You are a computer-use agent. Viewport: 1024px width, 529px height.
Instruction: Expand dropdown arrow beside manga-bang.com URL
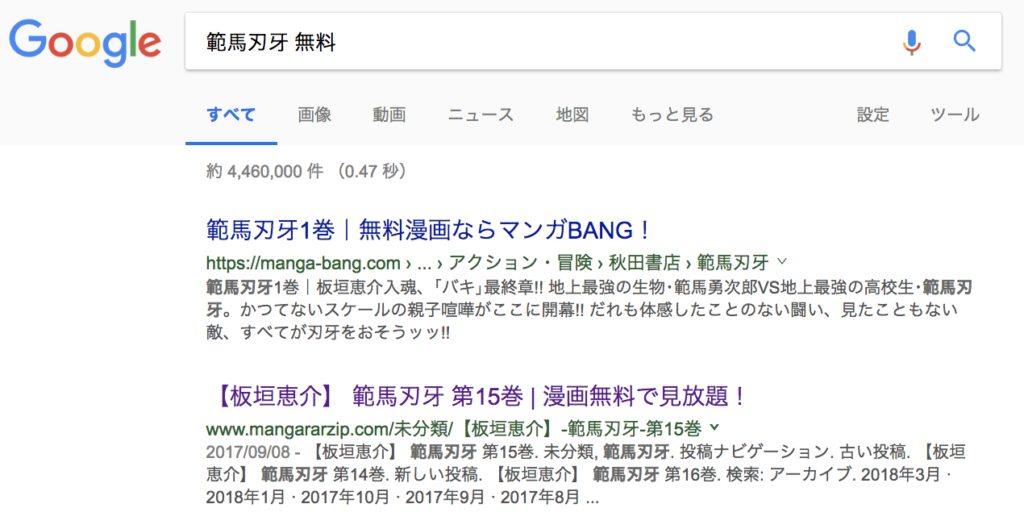782,262
